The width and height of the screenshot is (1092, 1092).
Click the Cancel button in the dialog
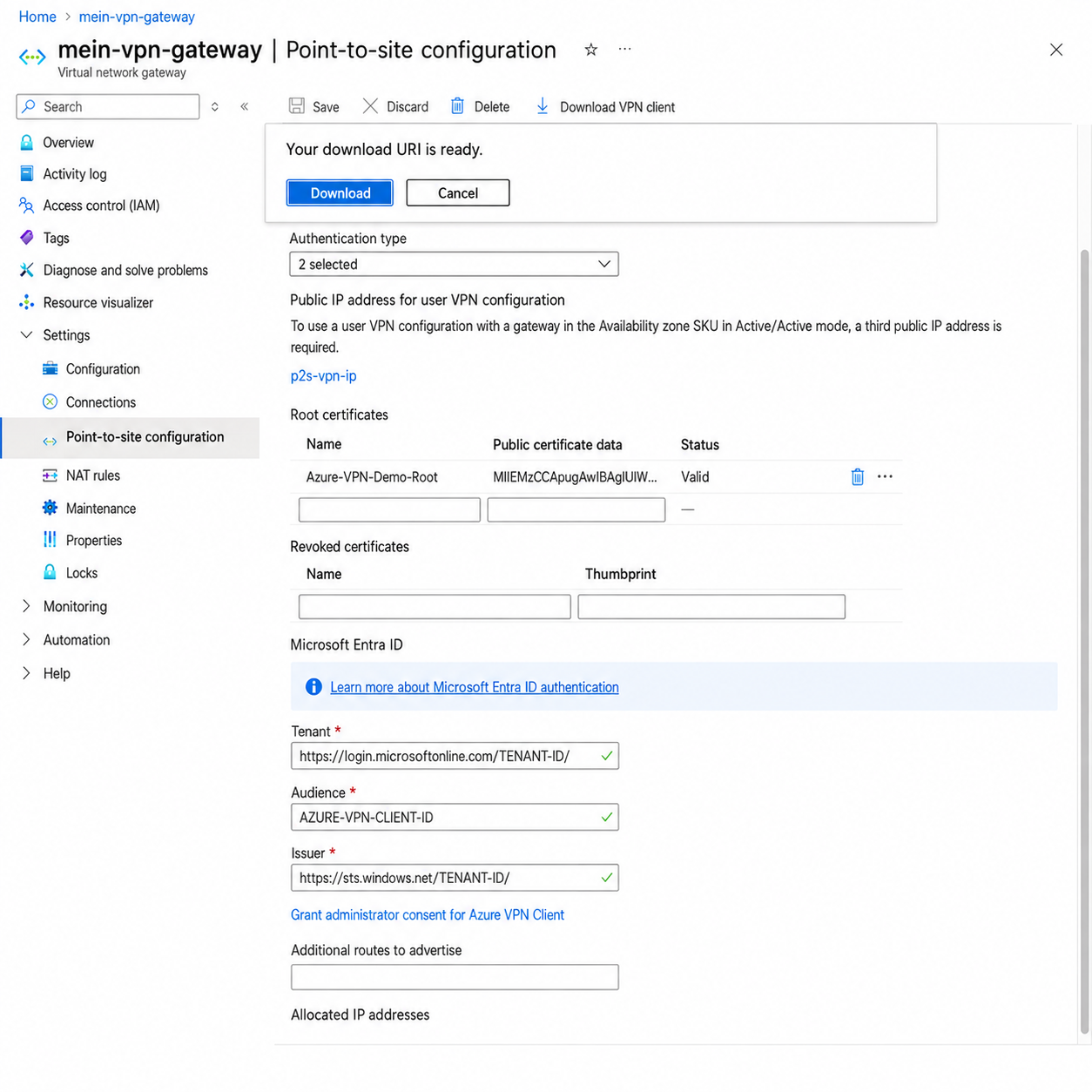pos(458,192)
